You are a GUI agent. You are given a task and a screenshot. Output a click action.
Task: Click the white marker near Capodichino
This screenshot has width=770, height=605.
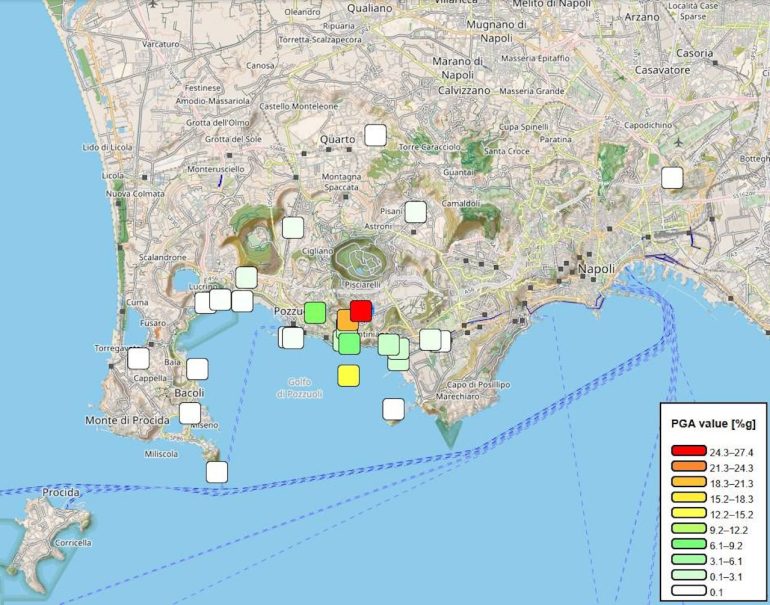point(672,177)
